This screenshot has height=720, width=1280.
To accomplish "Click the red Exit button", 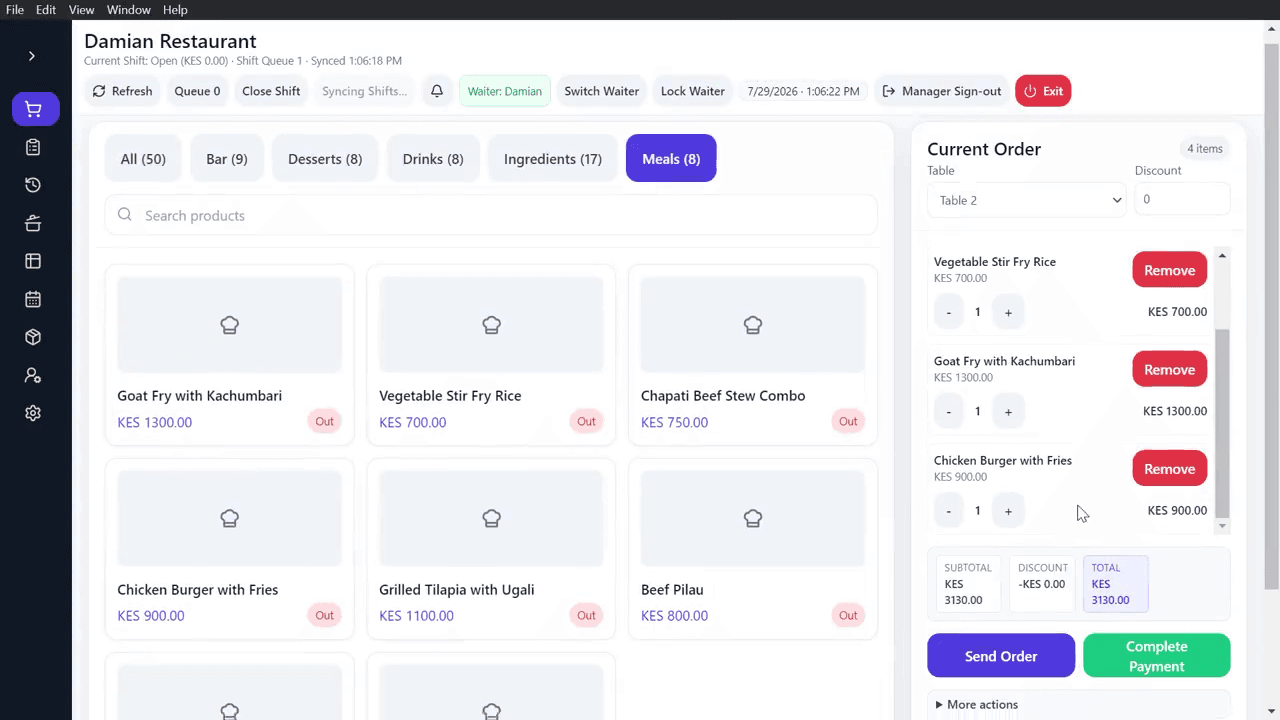I will tap(1043, 91).
